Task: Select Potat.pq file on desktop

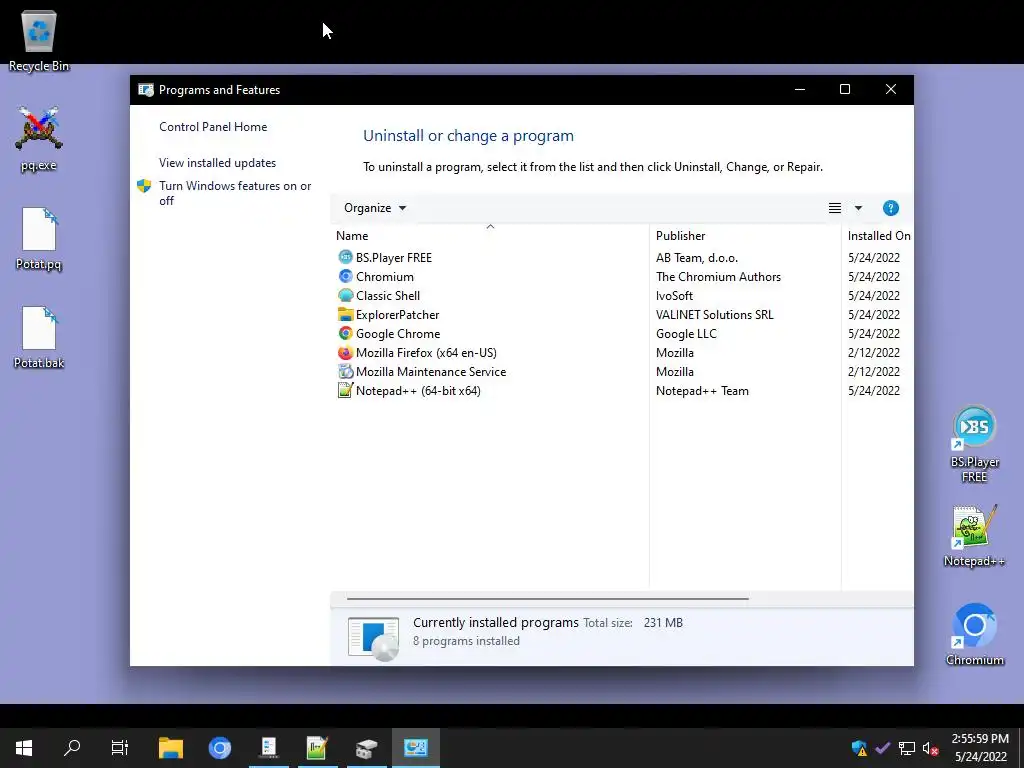Action: coord(39,238)
